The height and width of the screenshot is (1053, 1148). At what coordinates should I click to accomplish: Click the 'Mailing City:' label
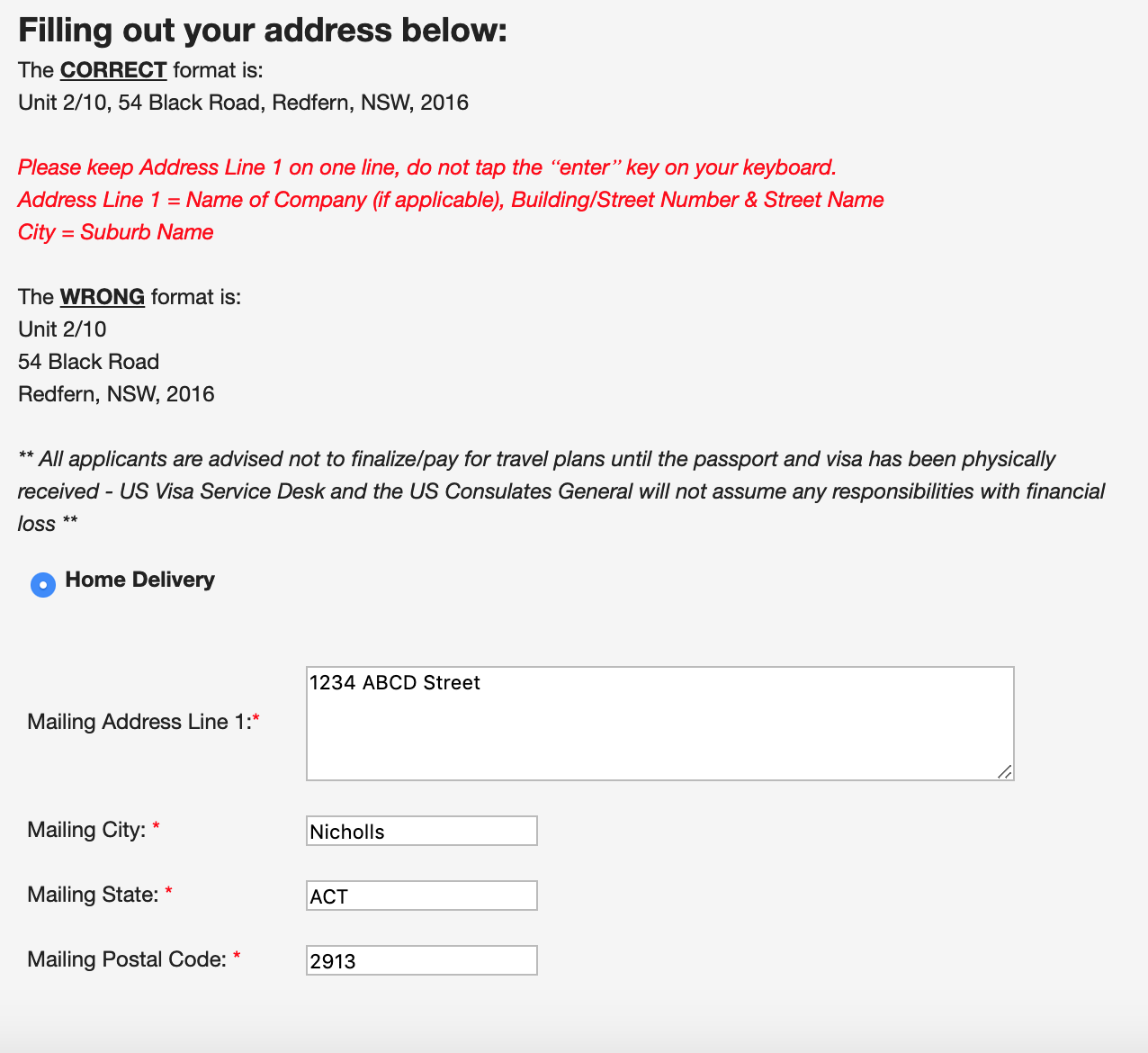[x=94, y=830]
